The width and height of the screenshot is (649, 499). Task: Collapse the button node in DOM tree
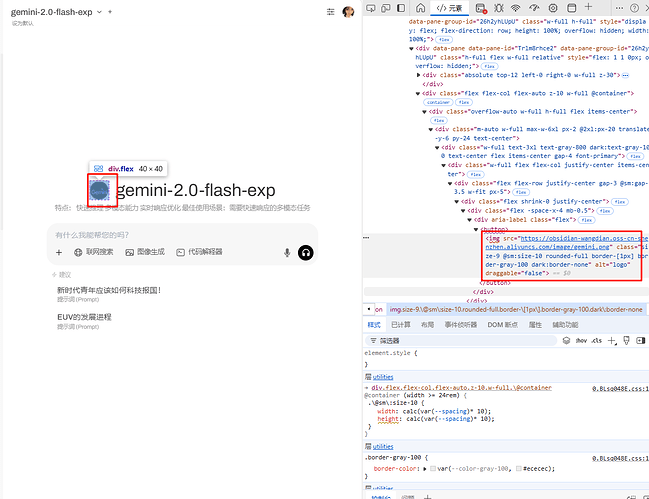(x=476, y=229)
